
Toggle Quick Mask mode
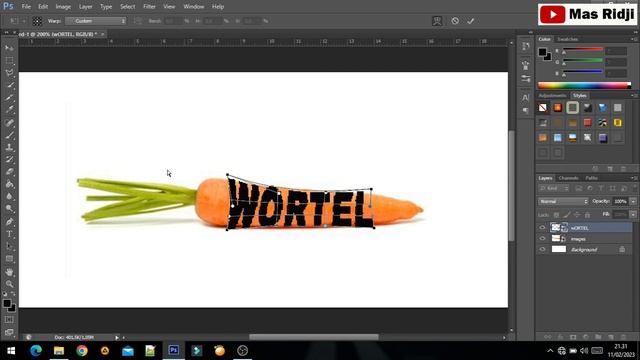[9, 320]
